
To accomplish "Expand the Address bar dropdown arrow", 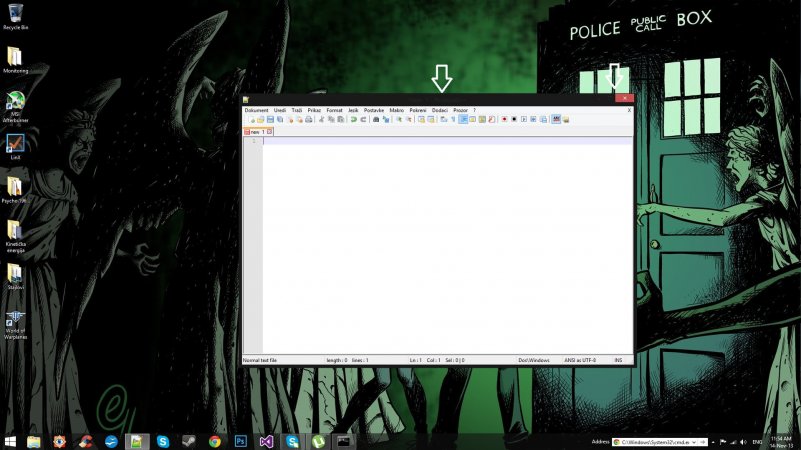I will (694, 442).
